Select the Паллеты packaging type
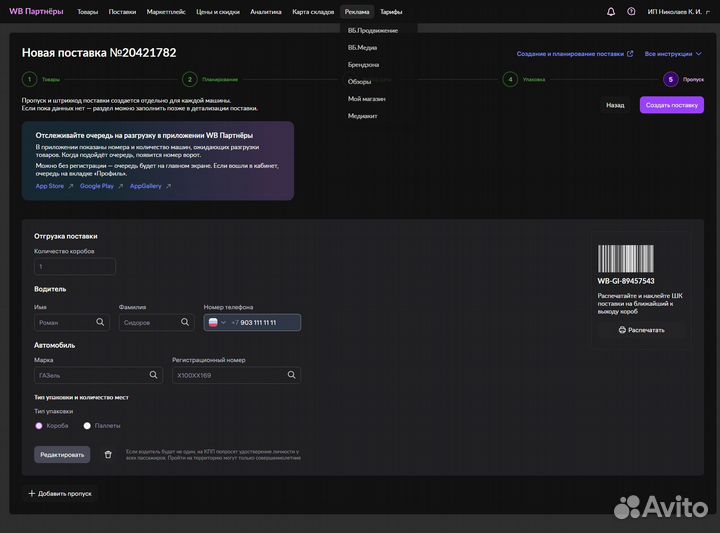The height and width of the screenshot is (533, 720). [x=87, y=425]
